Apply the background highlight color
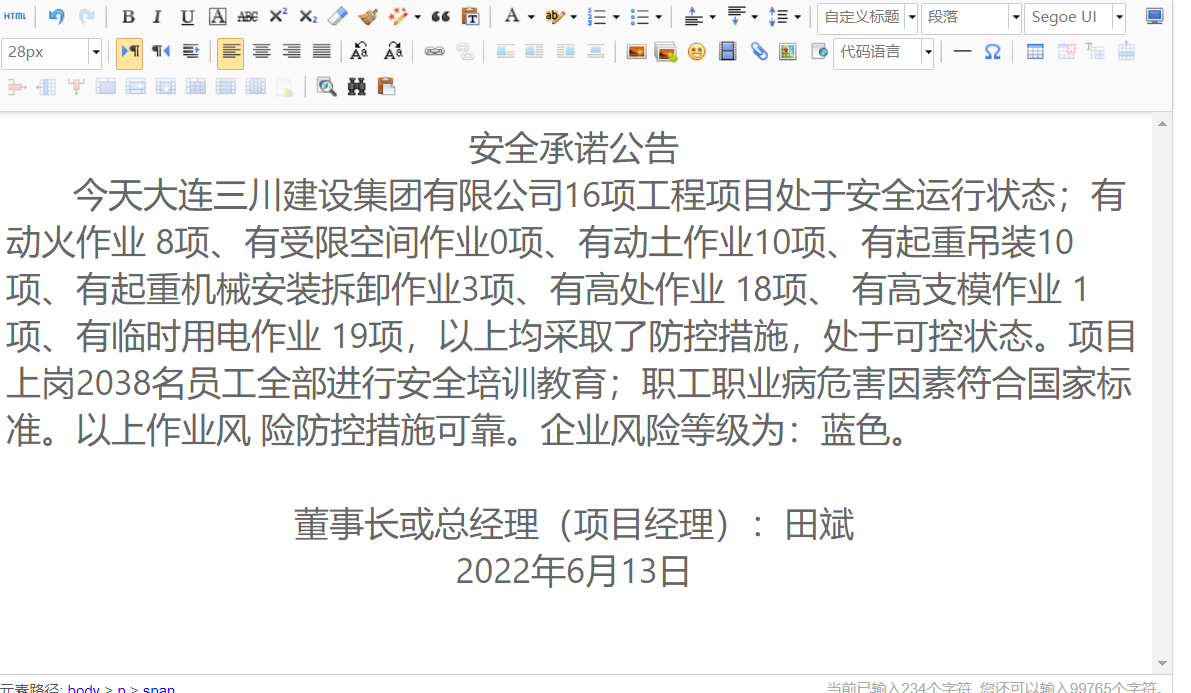 (555, 16)
